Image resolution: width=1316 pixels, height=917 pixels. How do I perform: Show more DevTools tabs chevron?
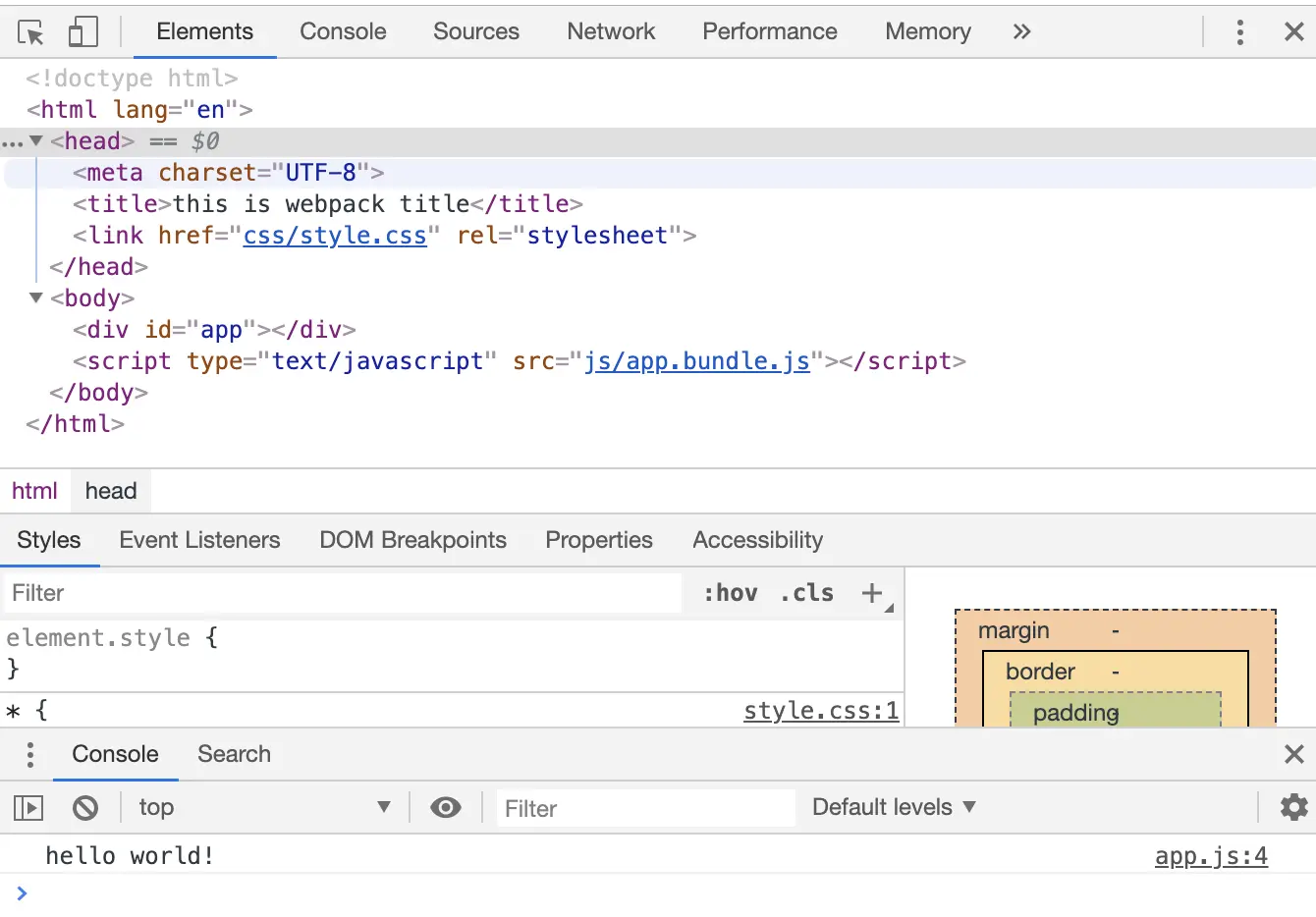point(1021,32)
